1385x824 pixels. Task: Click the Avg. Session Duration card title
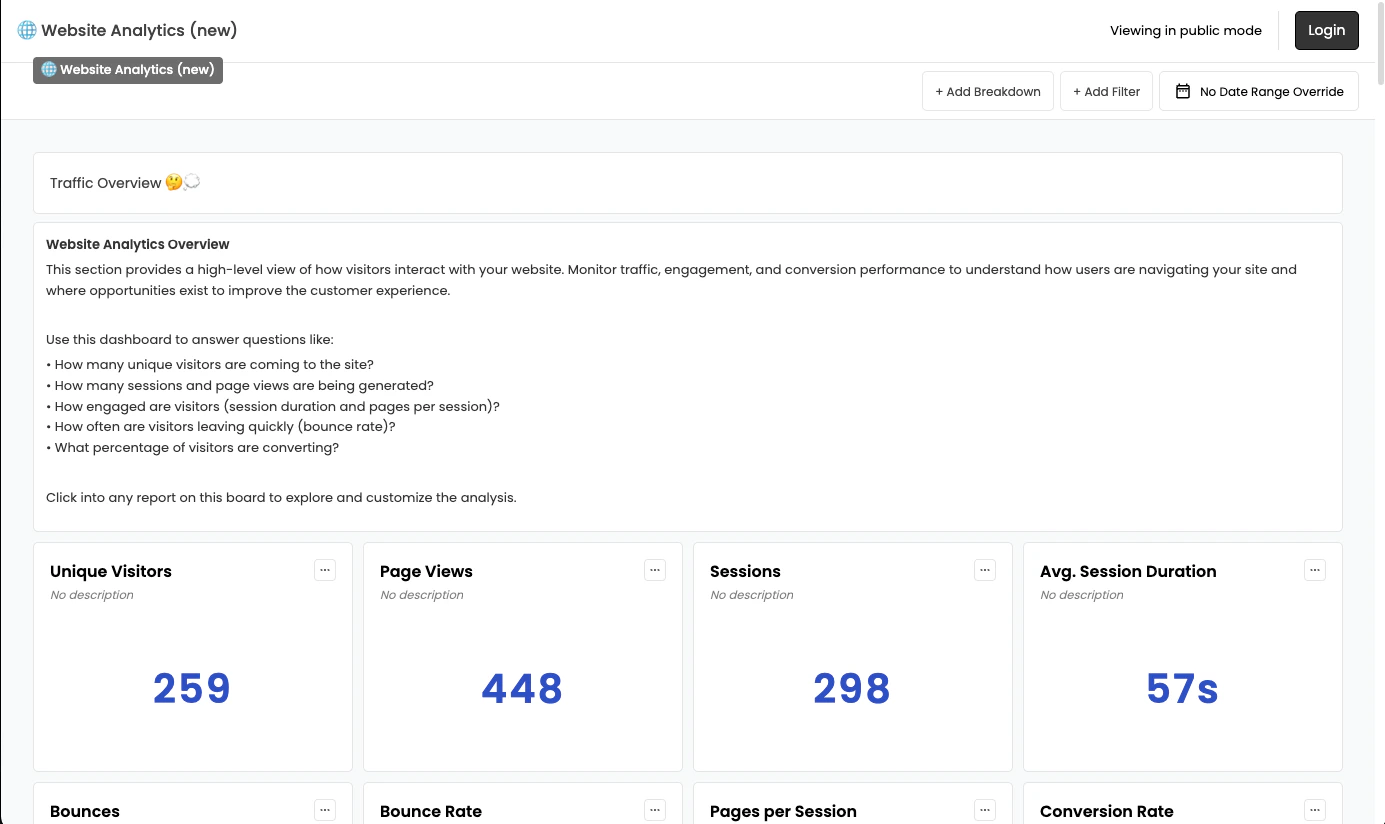[x=1128, y=571]
